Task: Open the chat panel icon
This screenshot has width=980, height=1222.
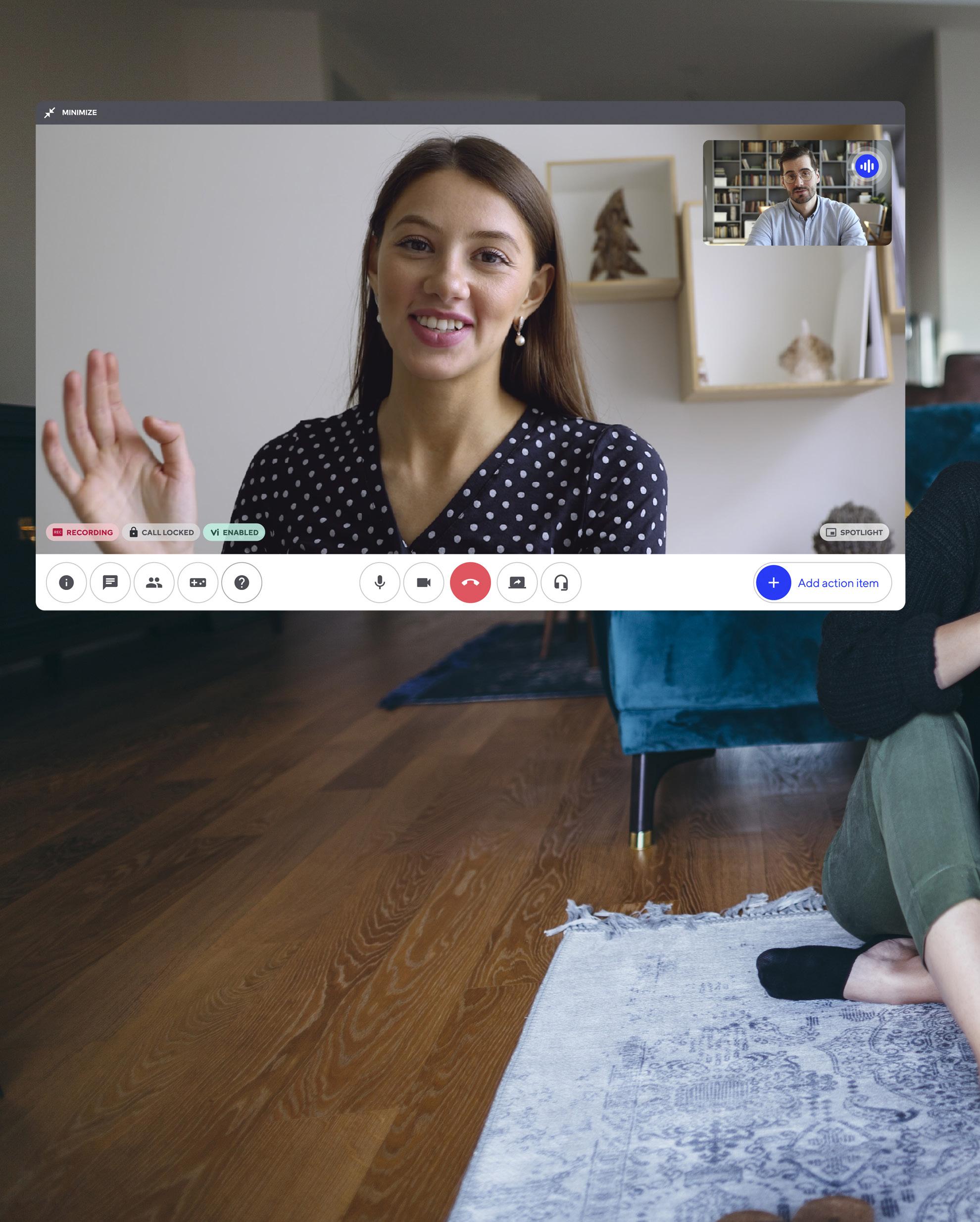Action: pyautogui.click(x=110, y=583)
